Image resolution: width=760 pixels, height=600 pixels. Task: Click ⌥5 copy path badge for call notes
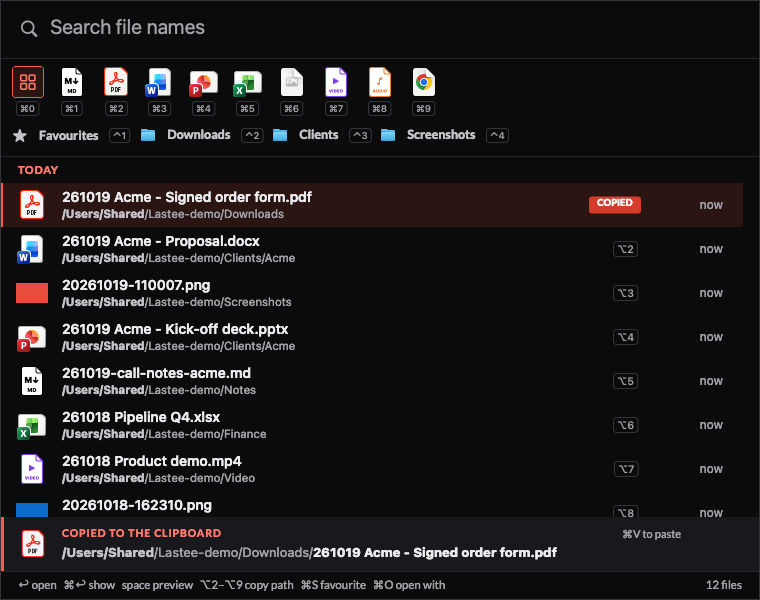coord(625,381)
